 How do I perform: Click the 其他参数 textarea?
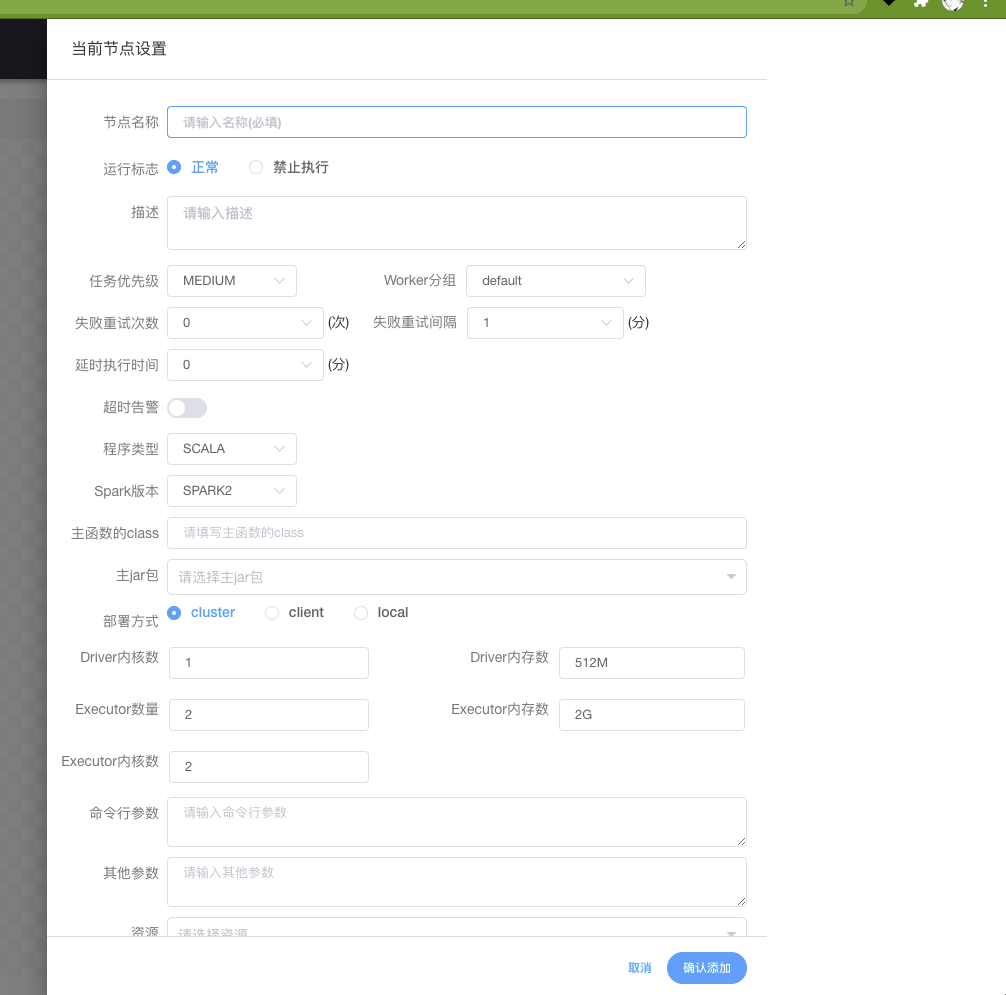pos(456,881)
